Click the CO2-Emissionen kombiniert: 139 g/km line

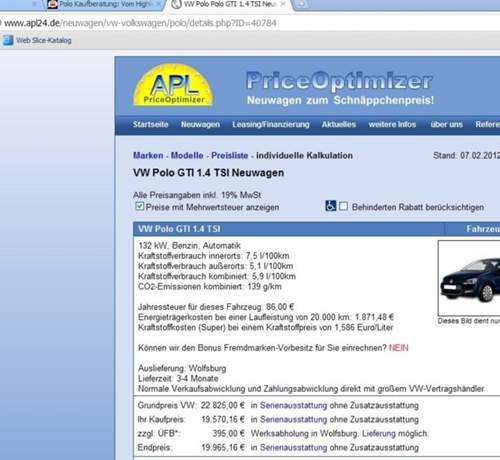[x=210, y=287]
